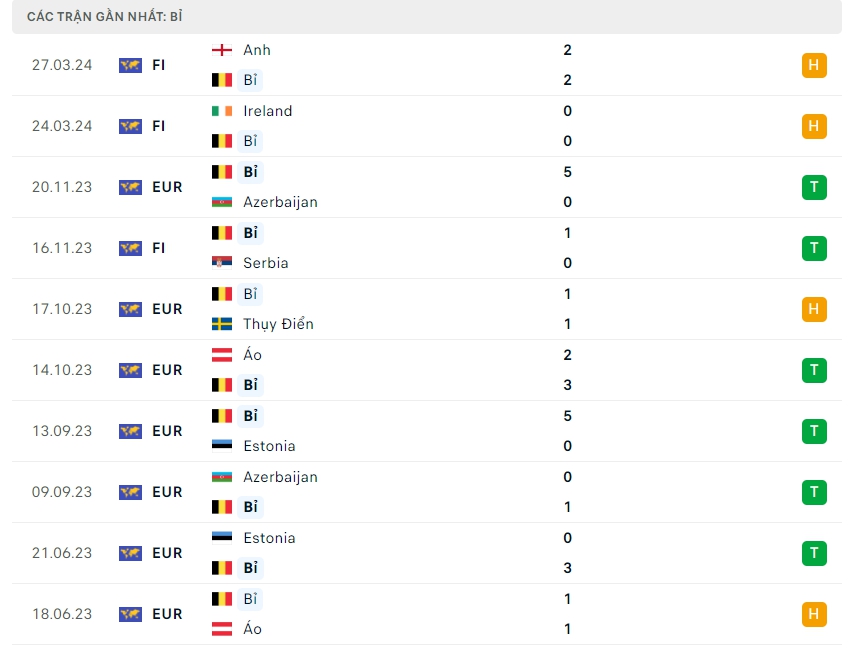Click the green T badge for Serbia match
This screenshot has height=648, width=855.
coord(814,248)
